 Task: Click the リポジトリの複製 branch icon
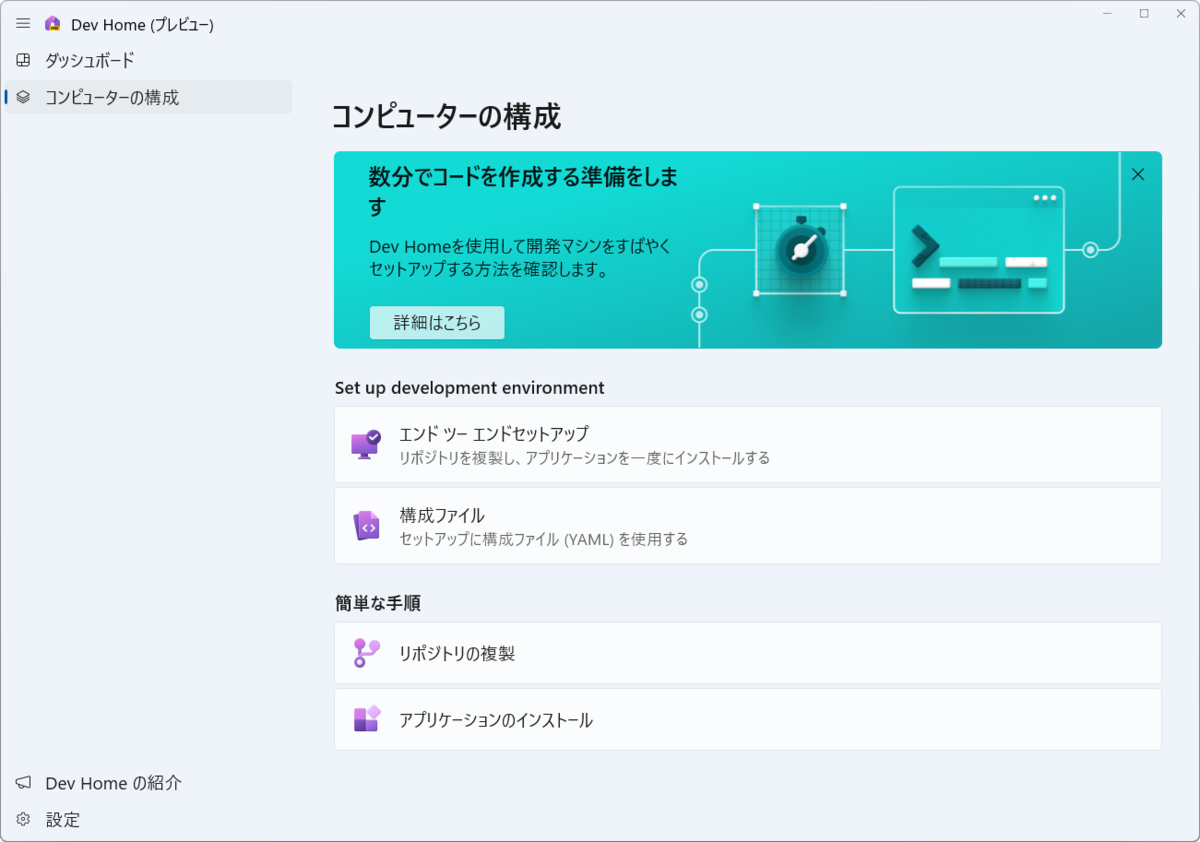click(363, 652)
